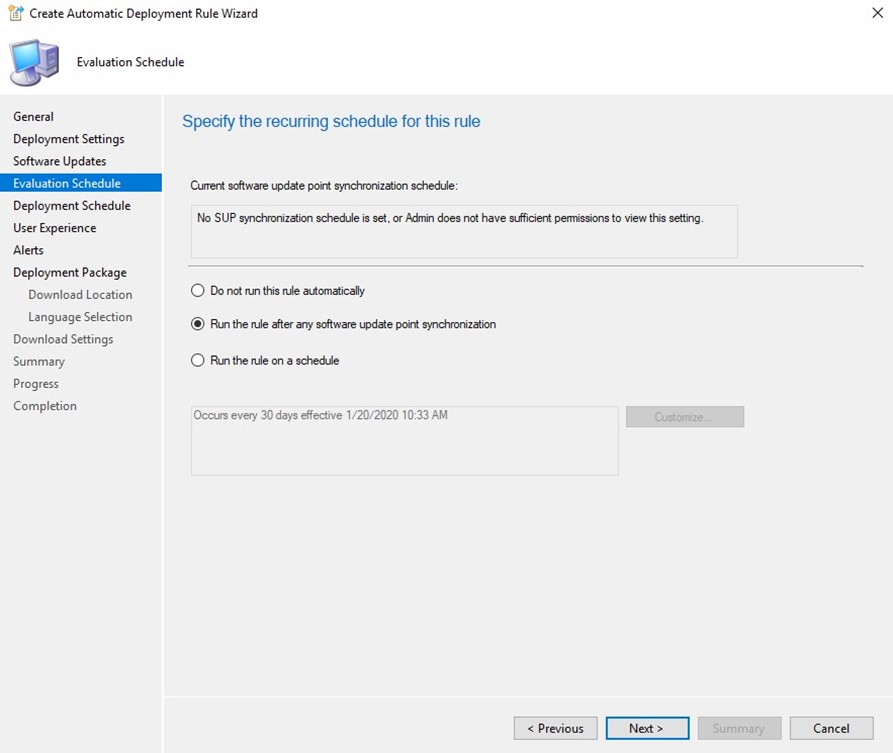Open User Experience step
893x753 pixels.
click(55, 228)
